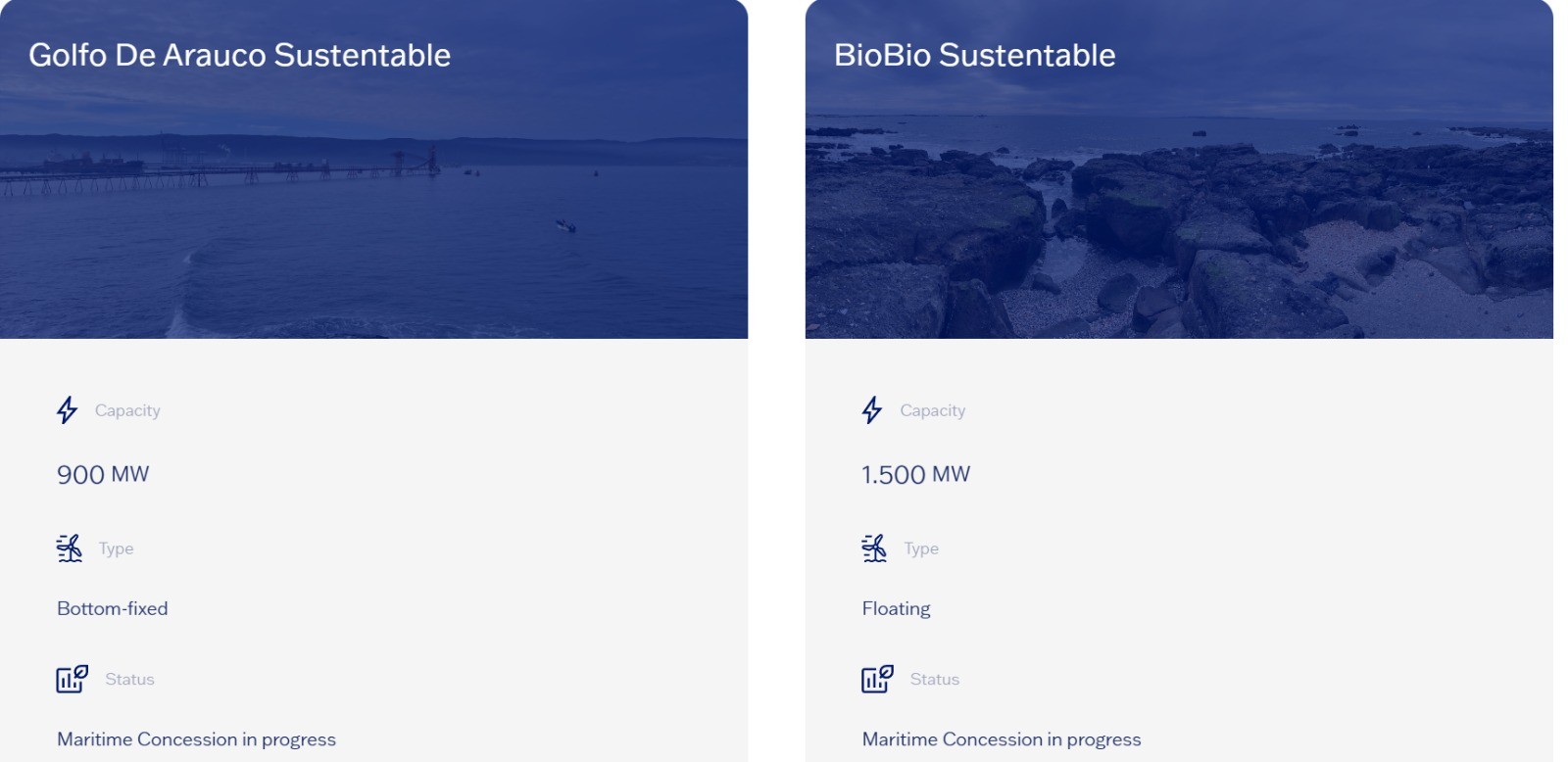Viewport: 1568px width, 762px height.
Task: Click the lightning Capacity icon in BioBio Sustentable card
Action: (x=872, y=409)
